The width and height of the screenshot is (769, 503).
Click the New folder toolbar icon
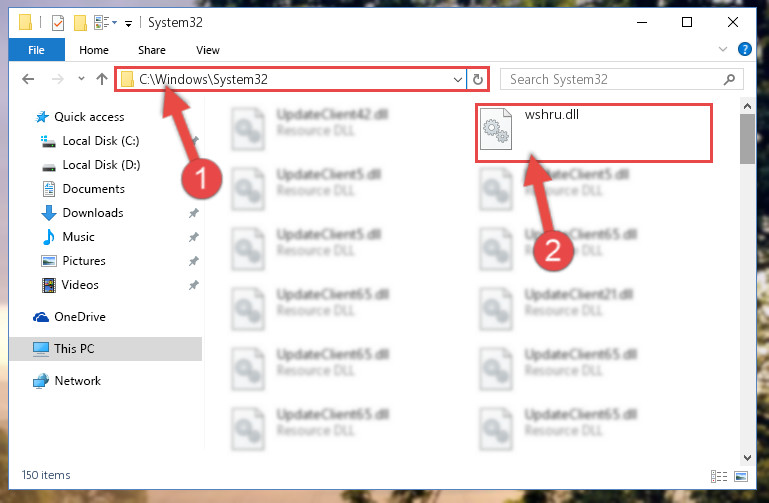point(80,23)
